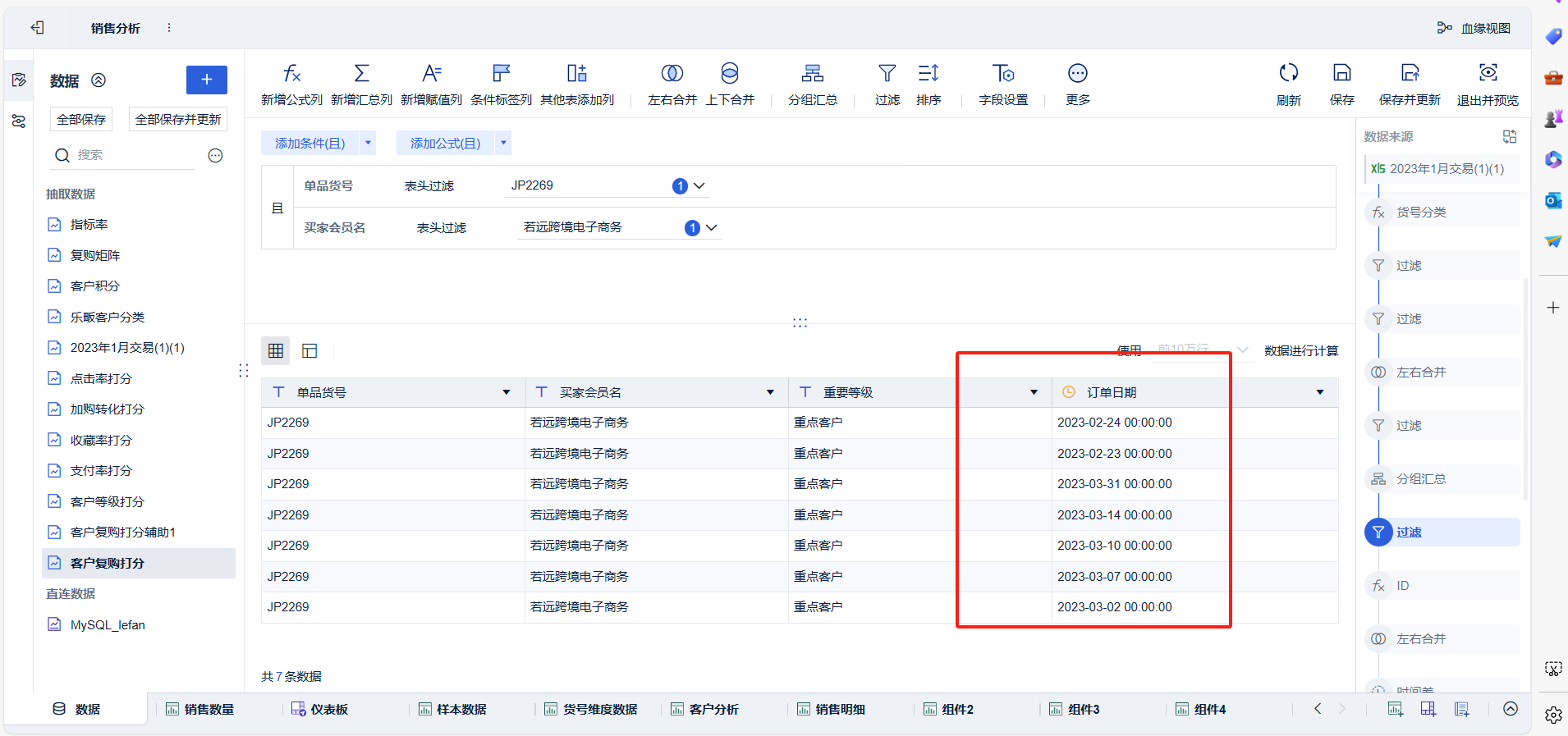Click the 条件标签列 flag icon
This screenshot has height=736, width=1568.
click(x=501, y=73)
